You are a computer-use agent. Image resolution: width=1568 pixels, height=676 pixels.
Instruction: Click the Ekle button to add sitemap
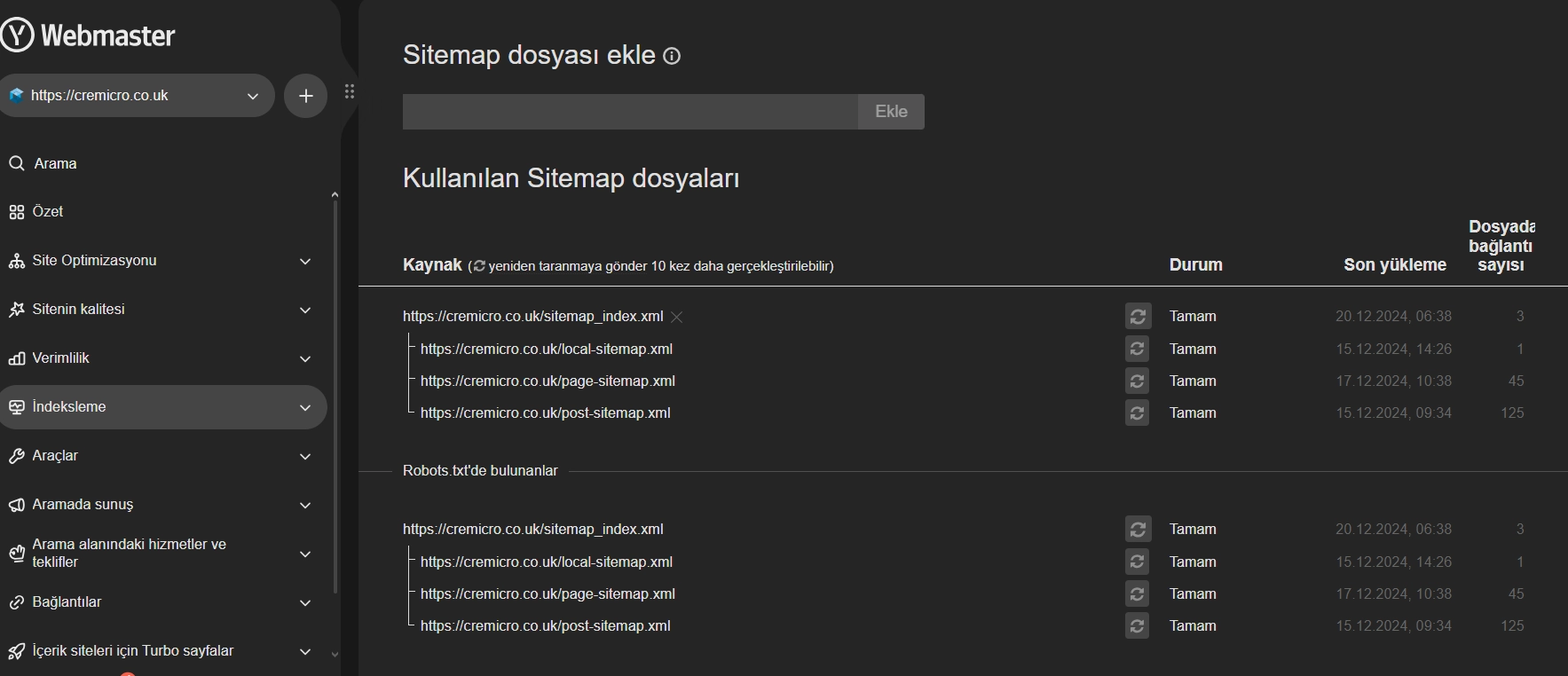click(x=891, y=112)
